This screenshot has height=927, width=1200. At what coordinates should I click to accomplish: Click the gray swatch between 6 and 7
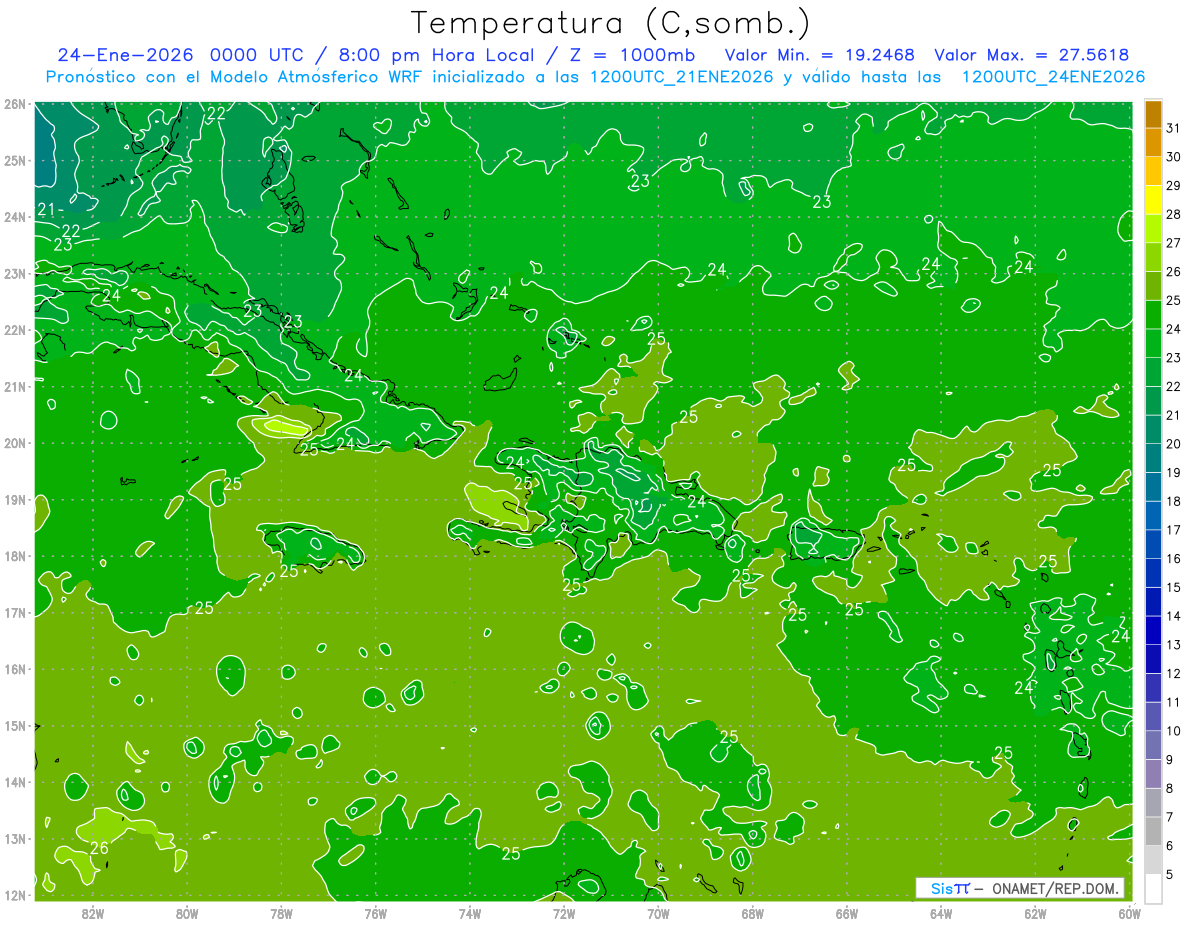click(1153, 831)
